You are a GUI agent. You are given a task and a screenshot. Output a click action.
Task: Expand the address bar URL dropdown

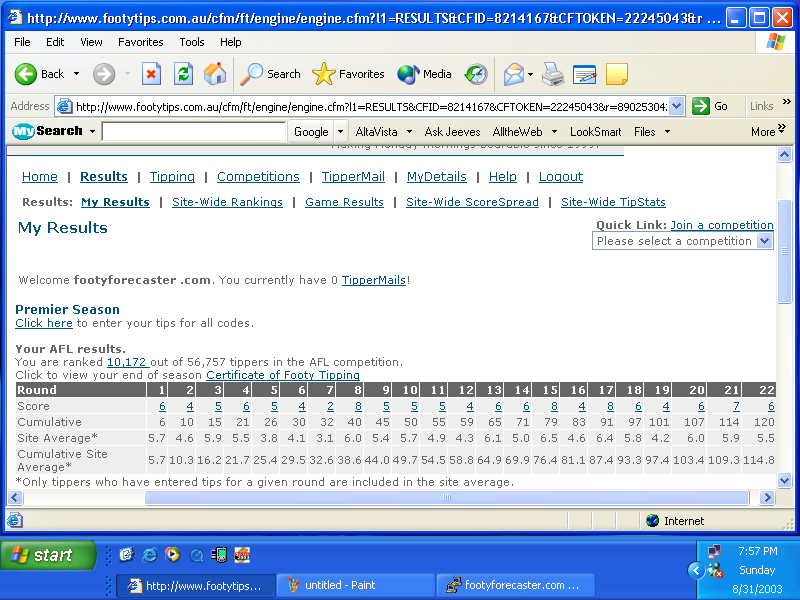676,106
